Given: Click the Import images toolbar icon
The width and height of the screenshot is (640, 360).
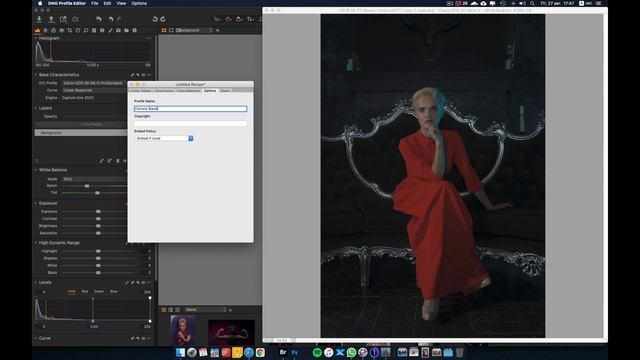Looking at the screenshot, I should point(39,19).
